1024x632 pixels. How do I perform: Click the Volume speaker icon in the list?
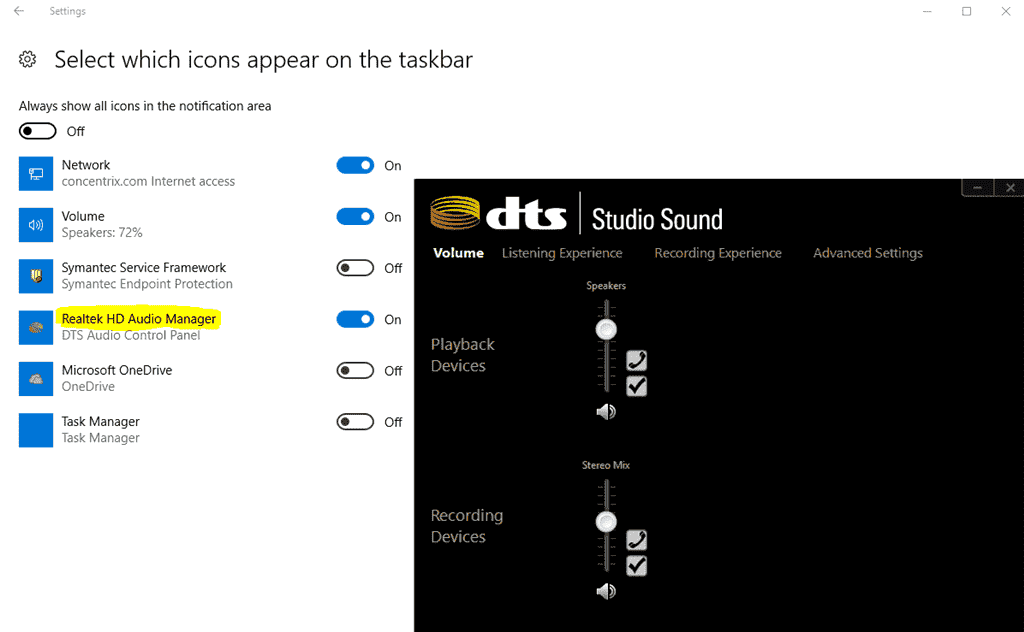tap(35, 224)
